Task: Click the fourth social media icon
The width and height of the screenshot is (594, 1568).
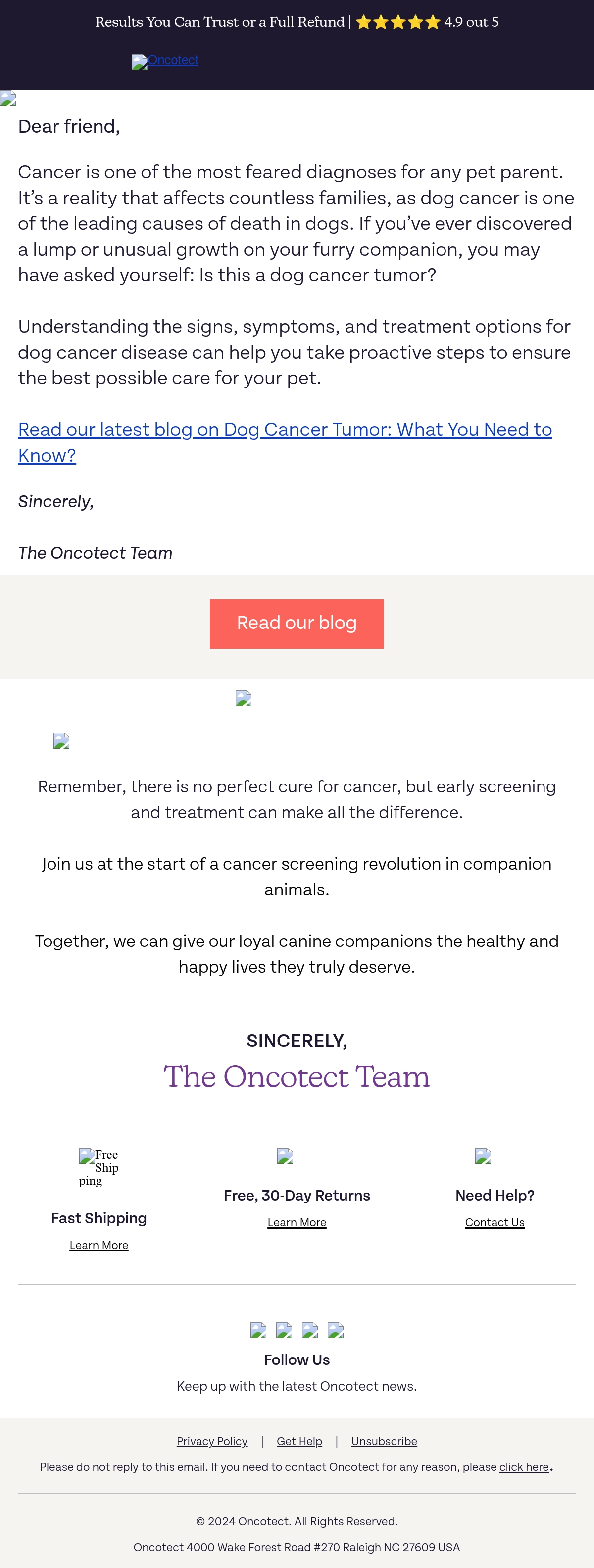Action: (x=335, y=1330)
